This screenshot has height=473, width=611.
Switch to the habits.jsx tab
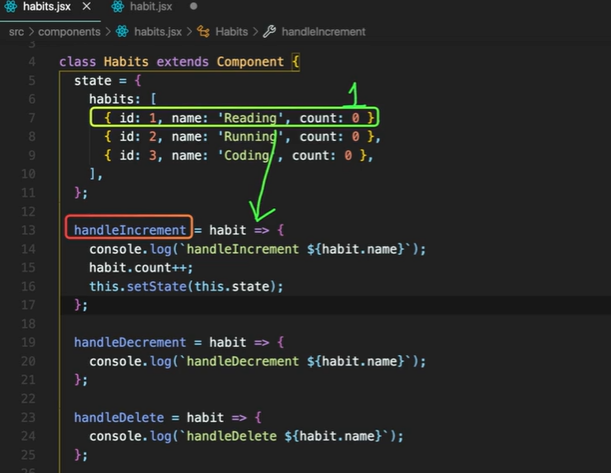click(x=47, y=7)
